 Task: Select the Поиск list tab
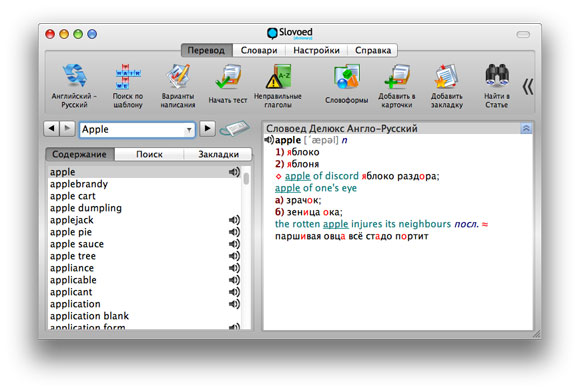149,154
